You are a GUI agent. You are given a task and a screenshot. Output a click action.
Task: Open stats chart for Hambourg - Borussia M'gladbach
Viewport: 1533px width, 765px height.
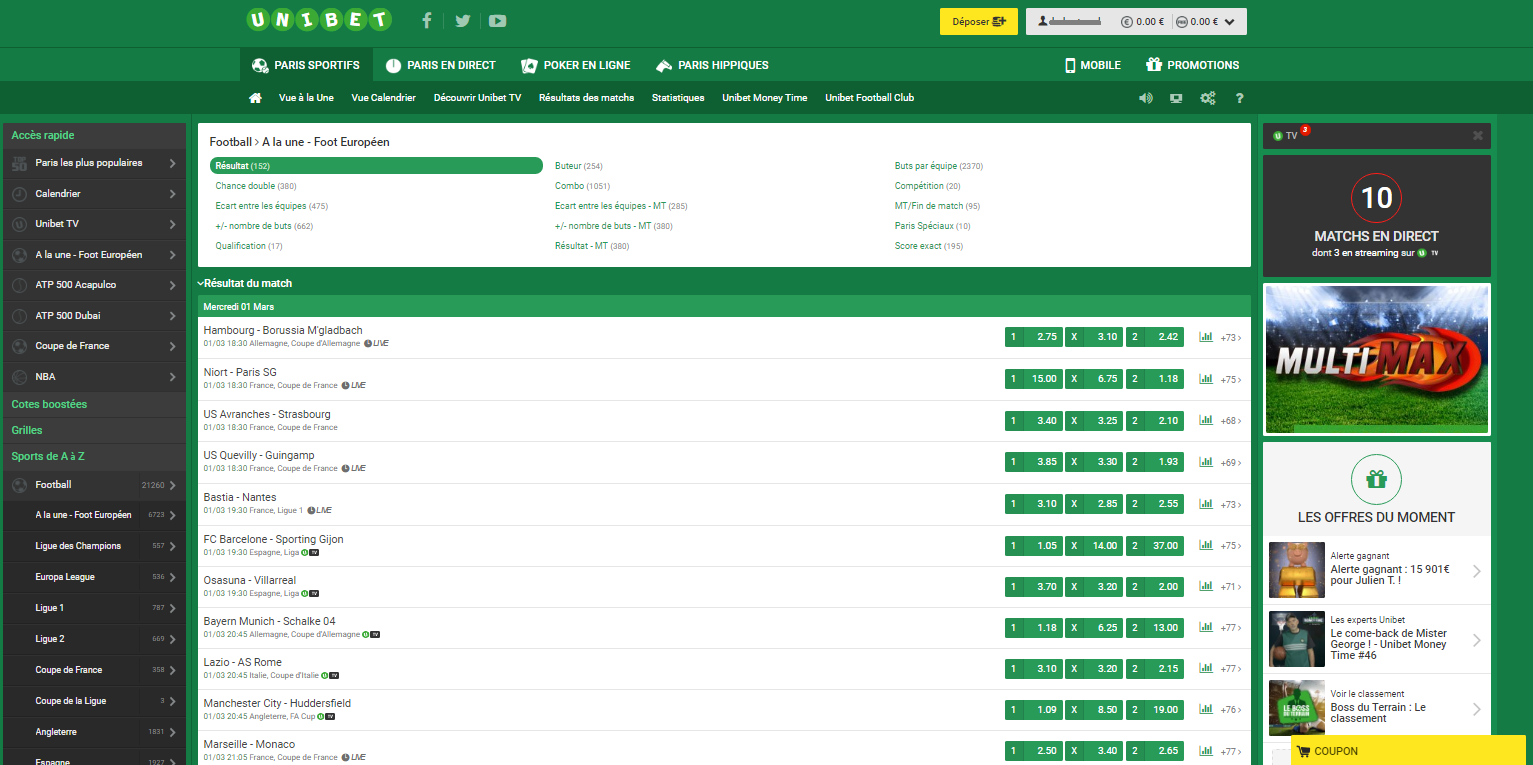pos(1206,338)
